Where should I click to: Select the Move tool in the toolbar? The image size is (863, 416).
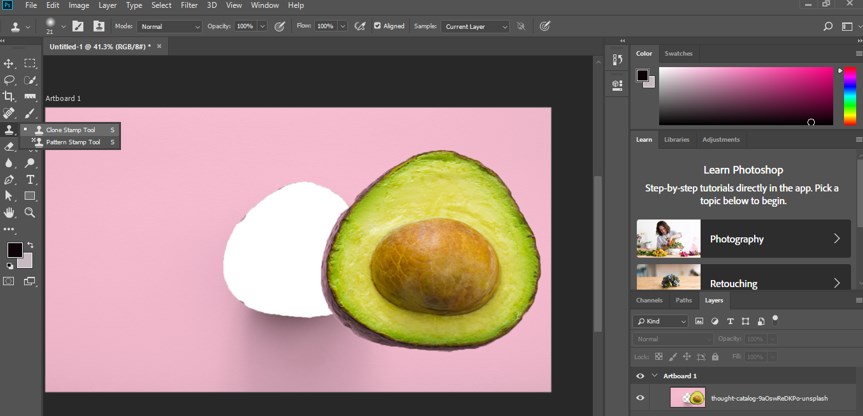click(x=9, y=63)
